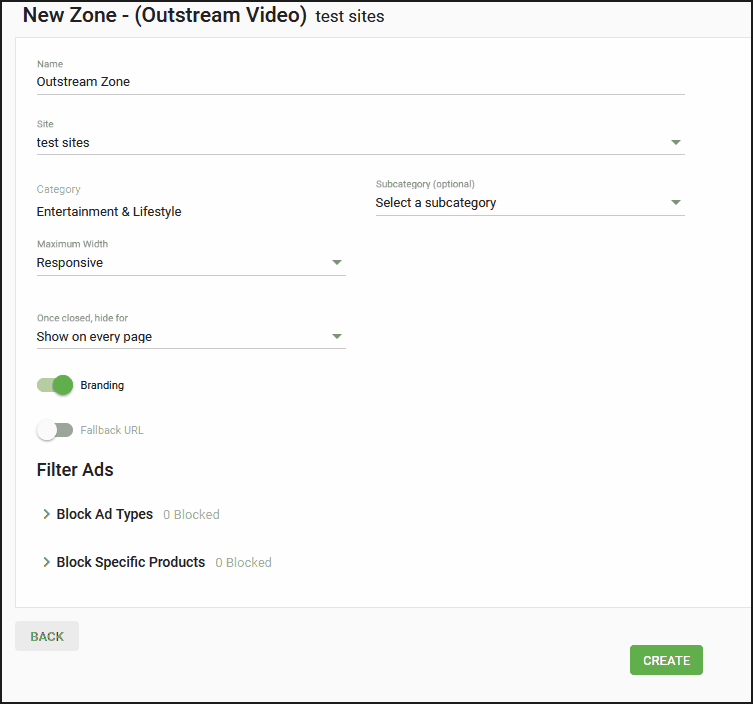Expand the Block Specific Products section
Image resolution: width=753 pixels, height=704 pixels.
tap(131, 562)
